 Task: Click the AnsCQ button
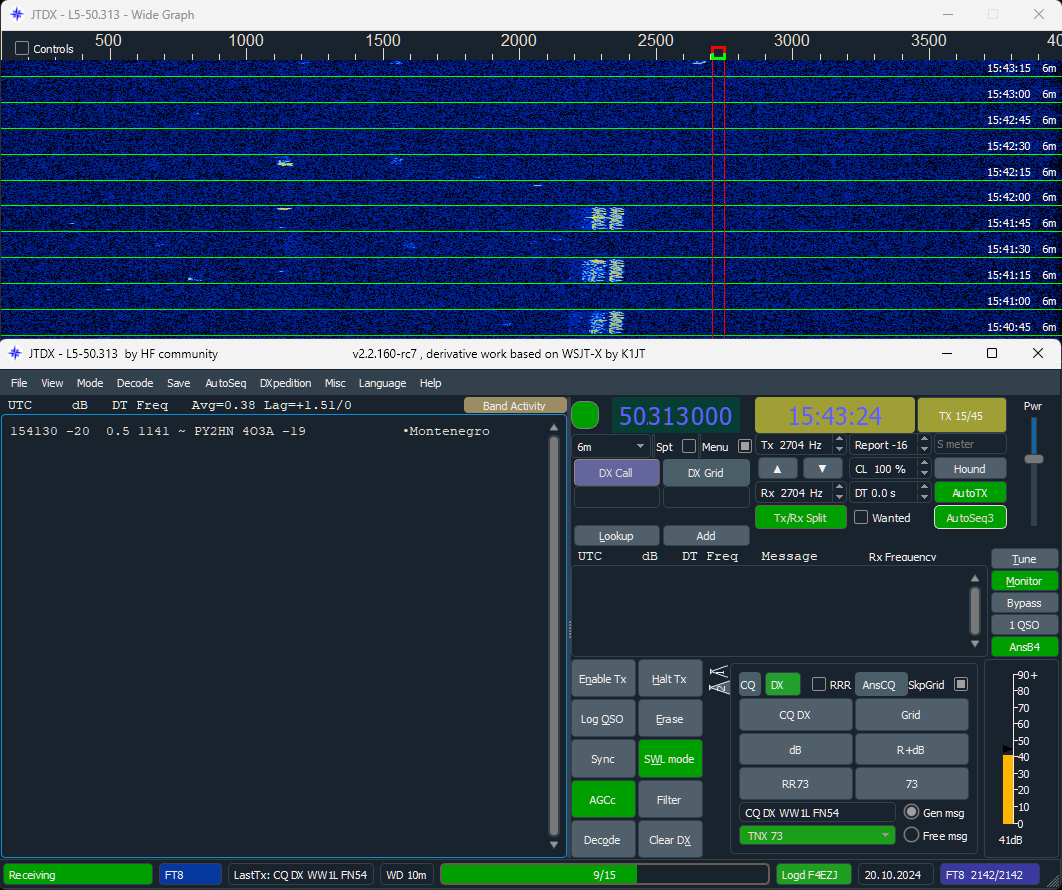click(x=879, y=684)
